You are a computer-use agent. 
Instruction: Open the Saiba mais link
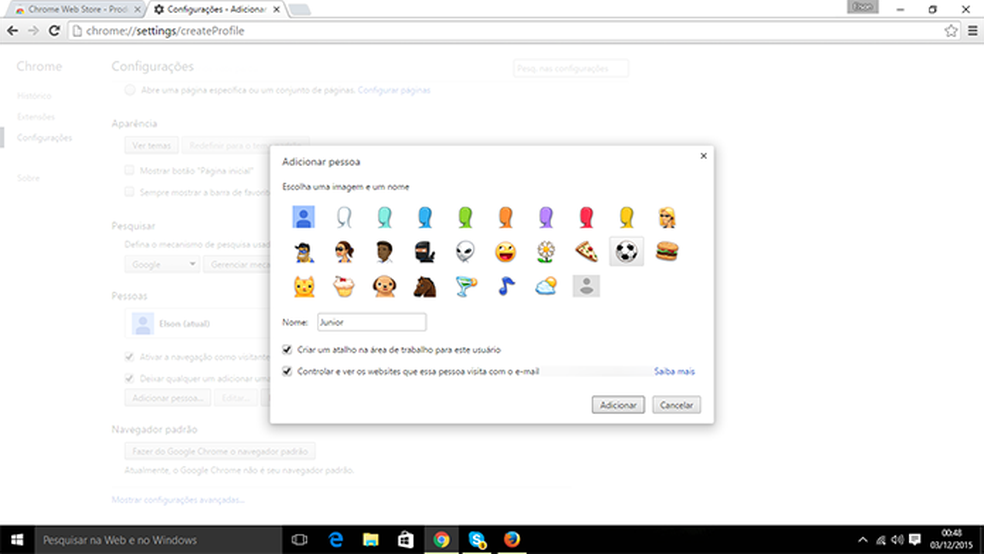tap(674, 371)
